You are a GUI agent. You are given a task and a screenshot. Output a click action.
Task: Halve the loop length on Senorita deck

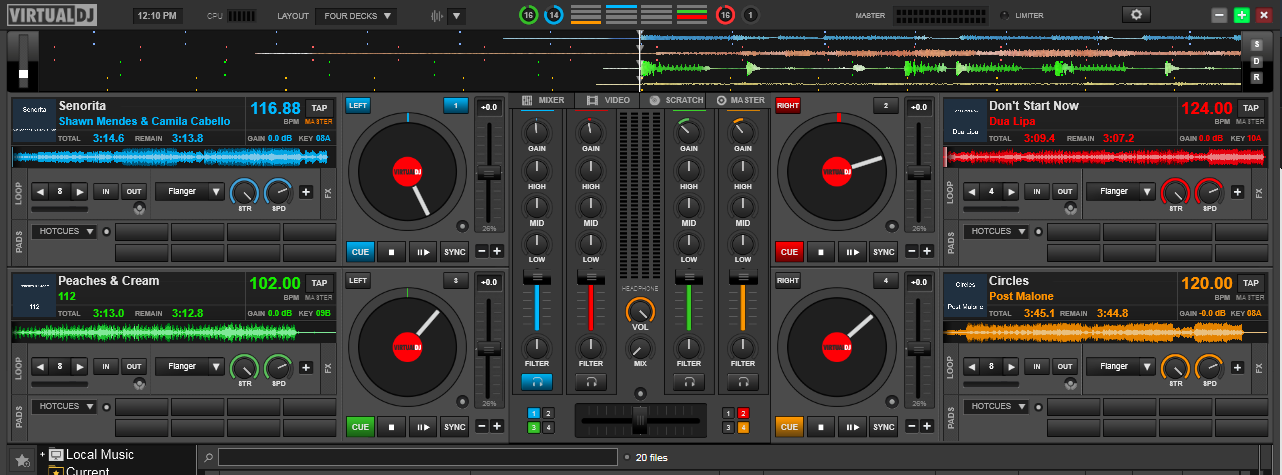click(40, 192)
